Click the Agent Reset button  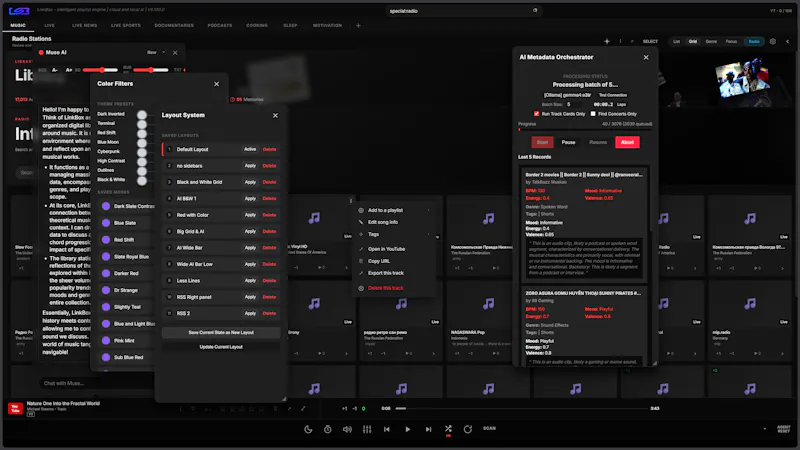pos(784,429)
